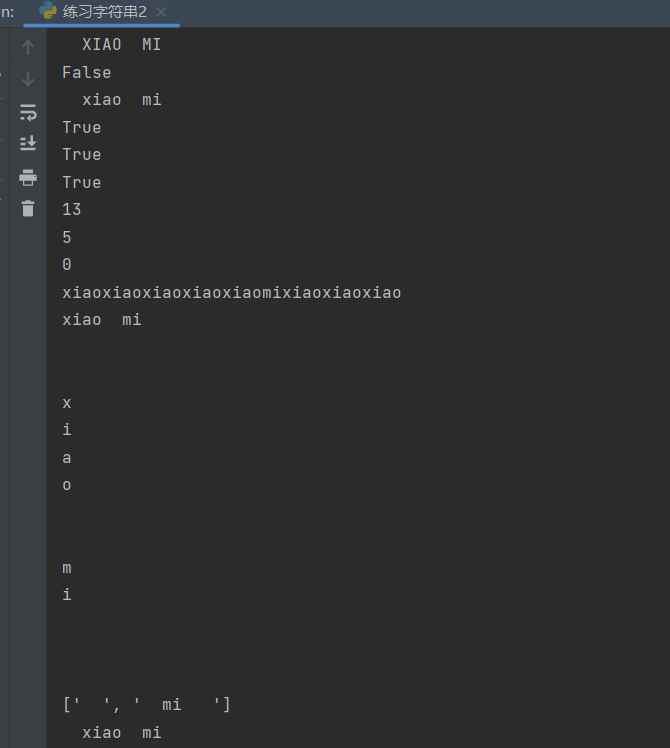Toggle soft-wrap in the console

[28, 112]
